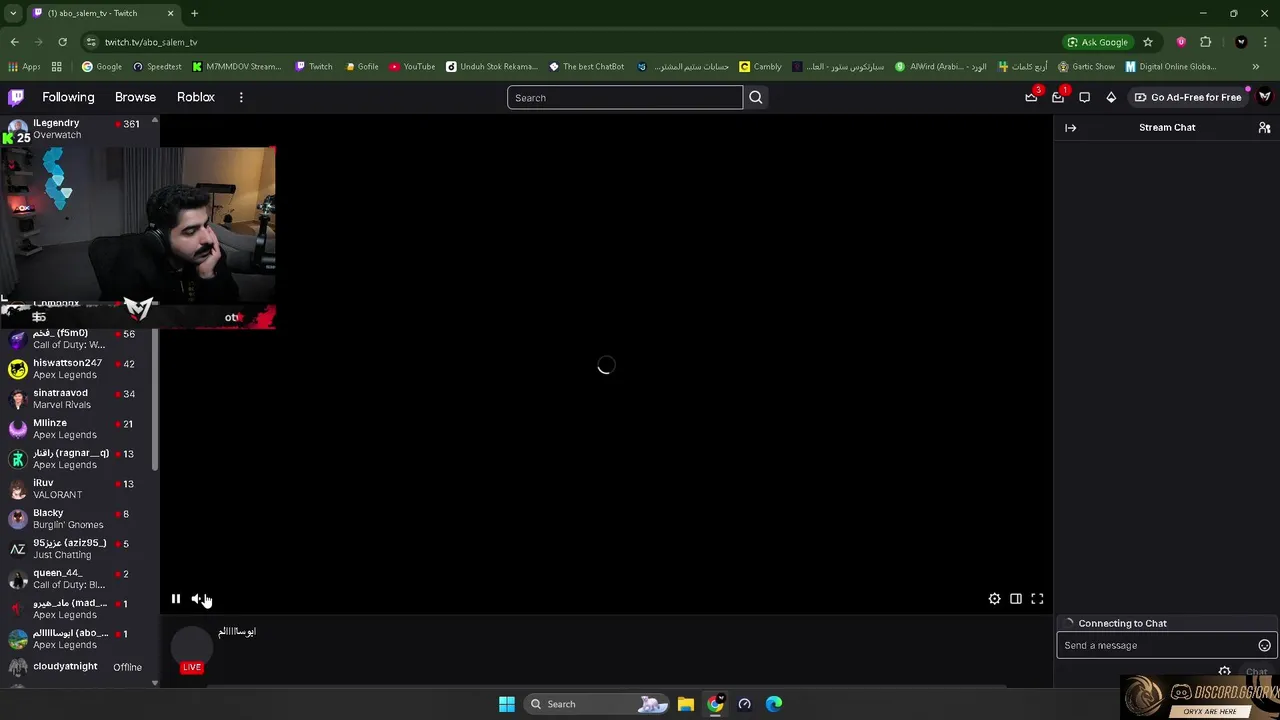Bookmark this page with star icon
Viewport: 1280px width, 720px height.
1148,42
